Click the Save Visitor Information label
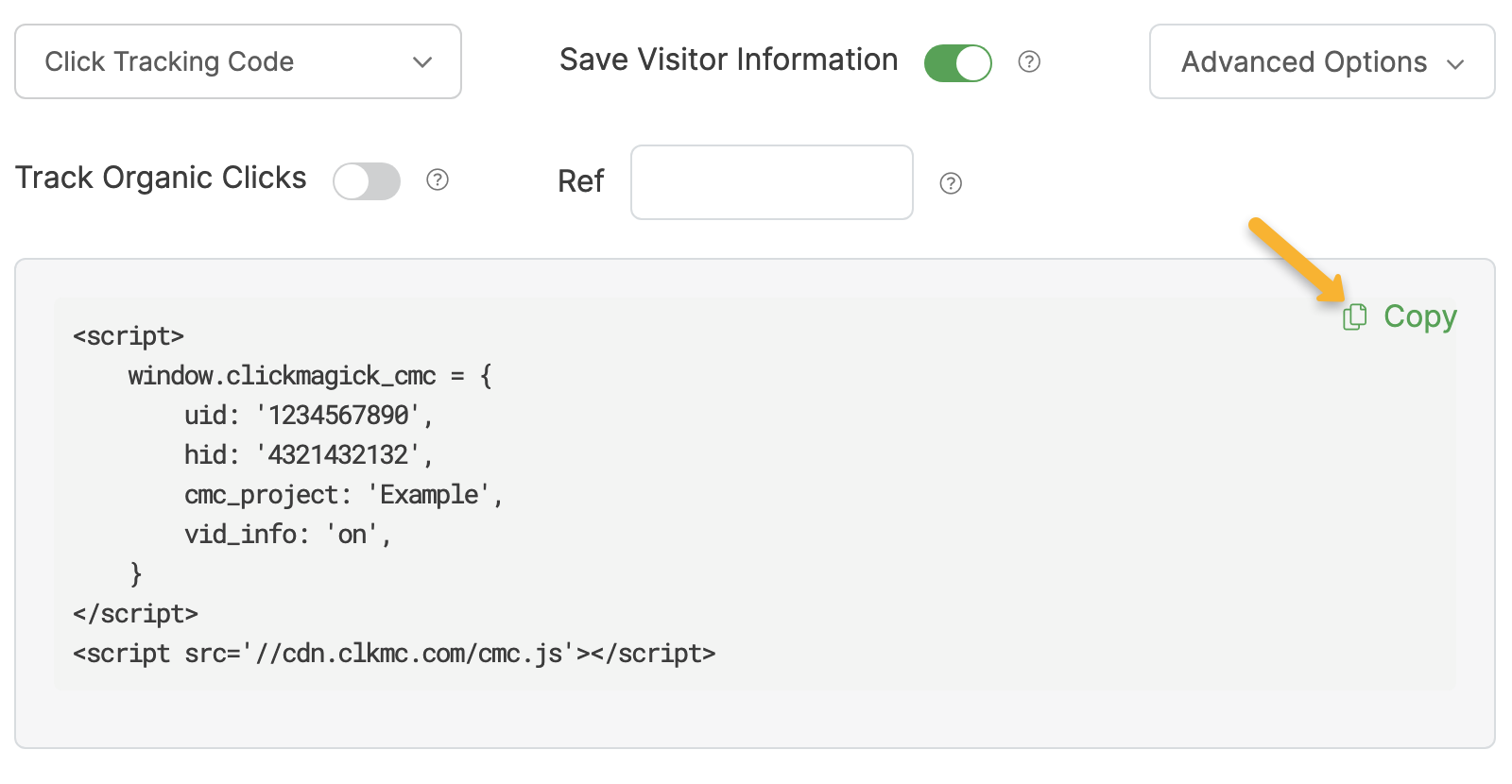 click(x=729, y=60)
